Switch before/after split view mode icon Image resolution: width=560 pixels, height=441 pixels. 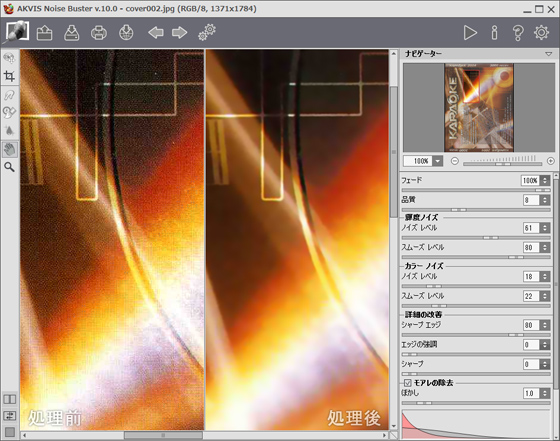coord(10,399)
